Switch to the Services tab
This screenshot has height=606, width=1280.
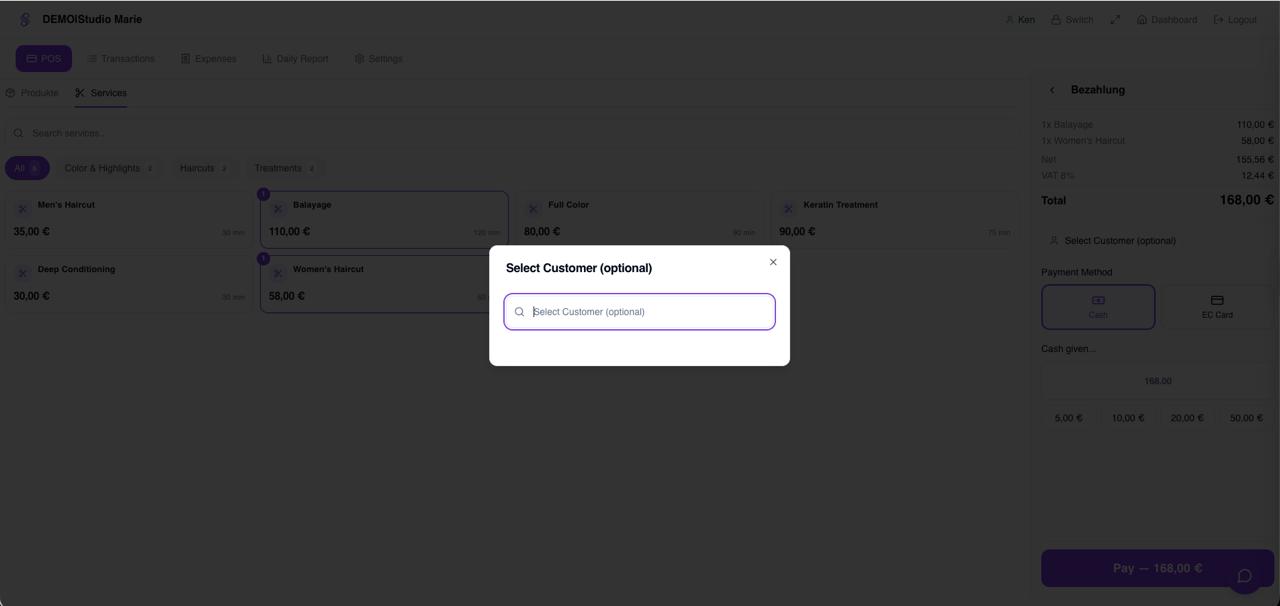click(x=101, y=93)
